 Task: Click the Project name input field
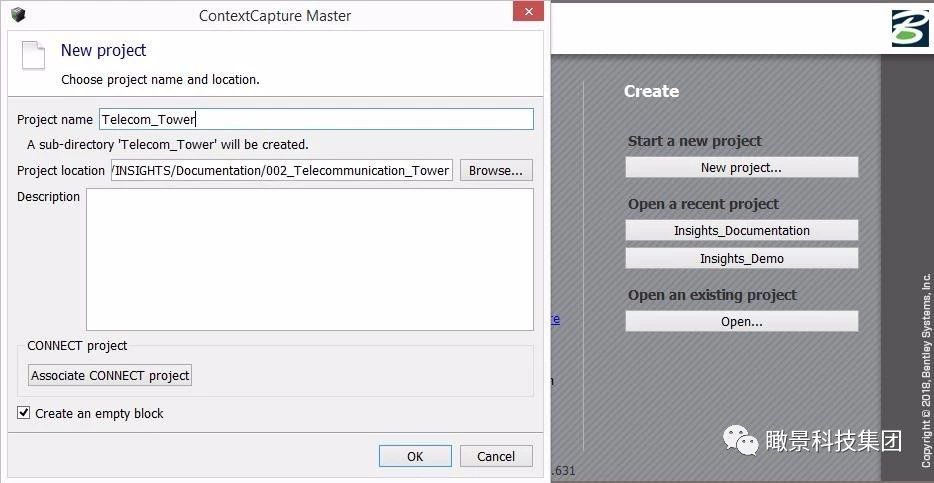click(316, 119)
